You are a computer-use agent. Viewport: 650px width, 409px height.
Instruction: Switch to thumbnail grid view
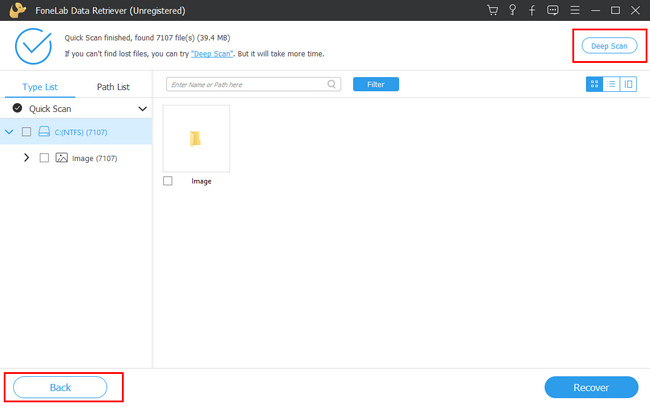(594, 84)
